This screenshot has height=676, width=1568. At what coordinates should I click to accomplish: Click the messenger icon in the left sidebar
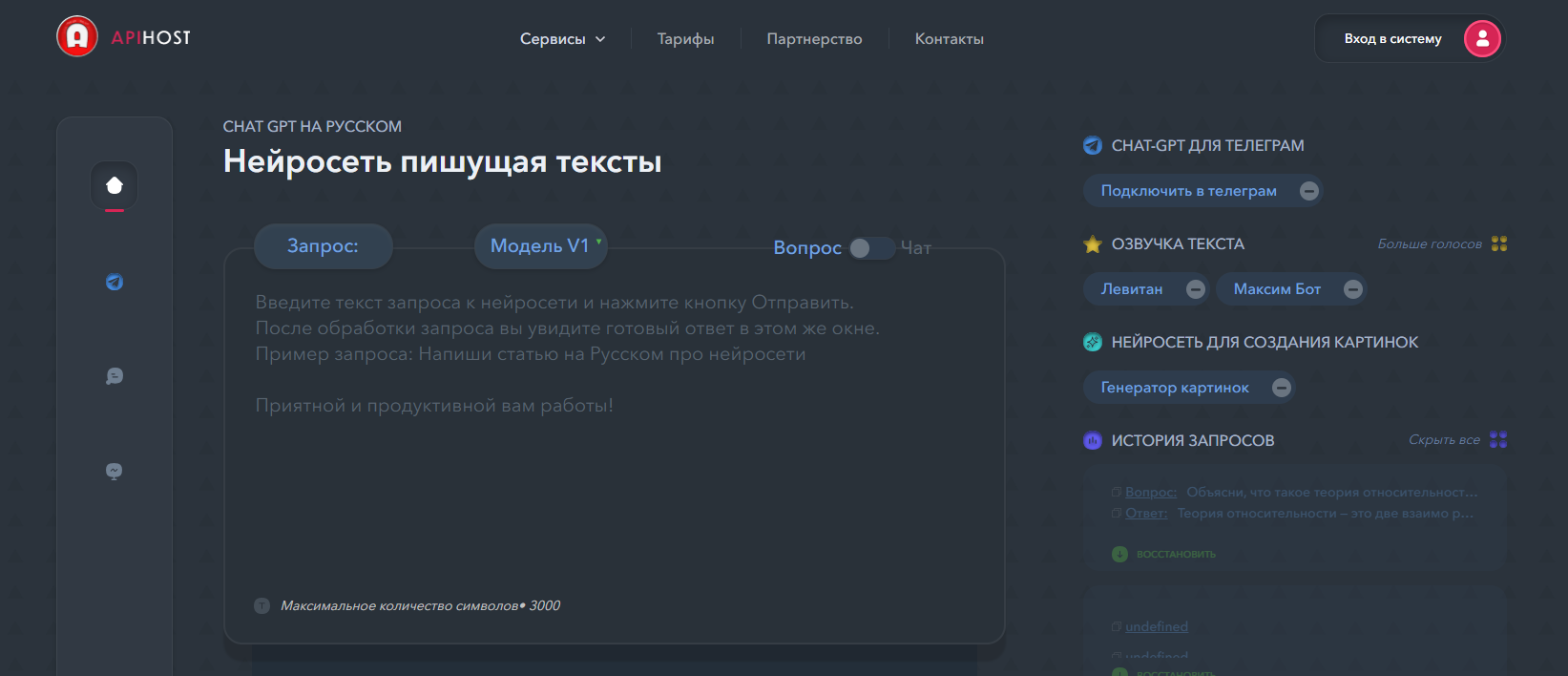[x=115, y=471]
